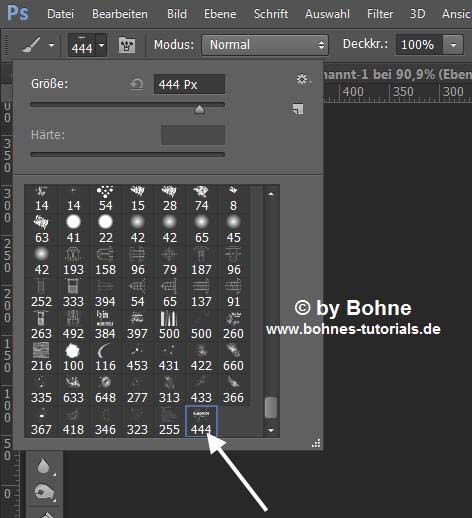Click the Größe slider handle
This screenshot has height=518, width=472.
(199, 109)
